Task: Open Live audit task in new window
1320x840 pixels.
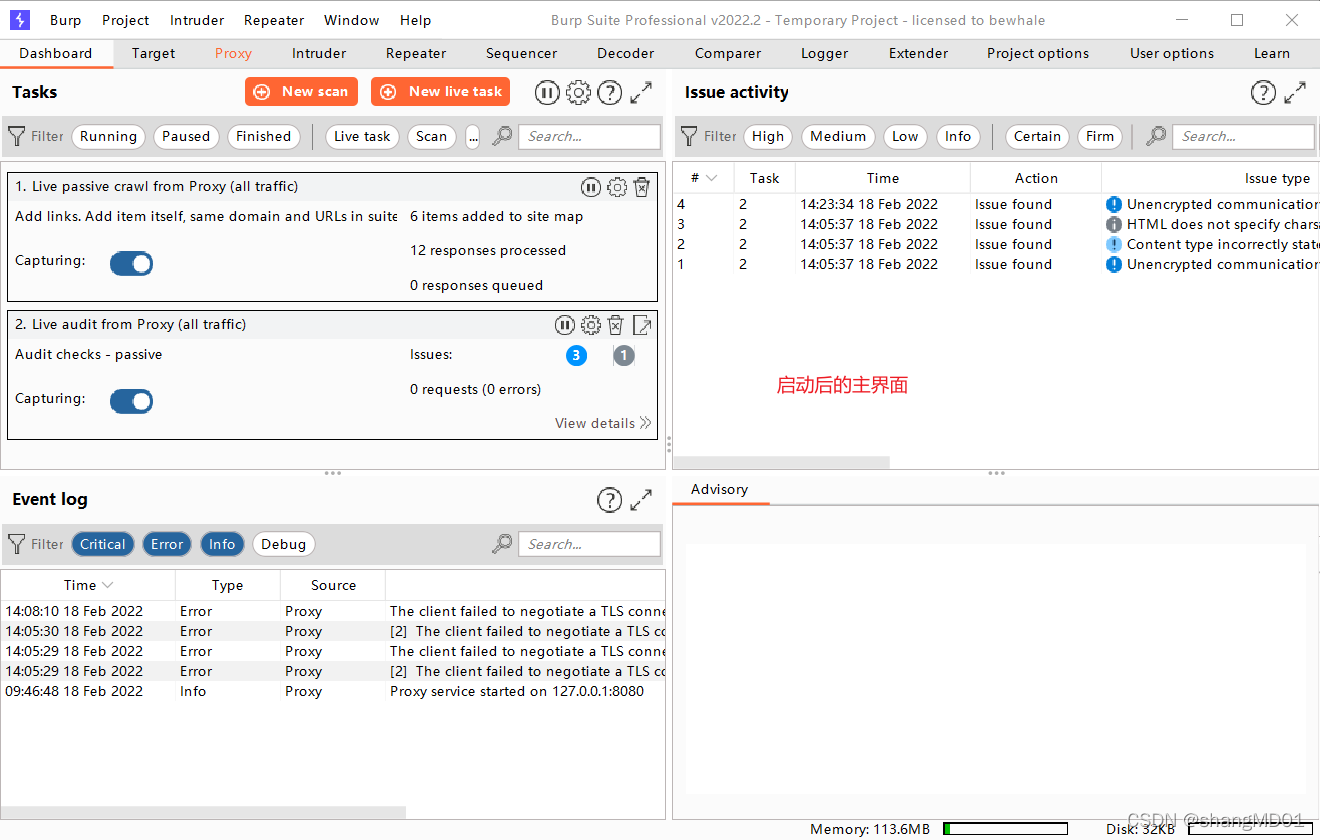Action: (642, 325)
